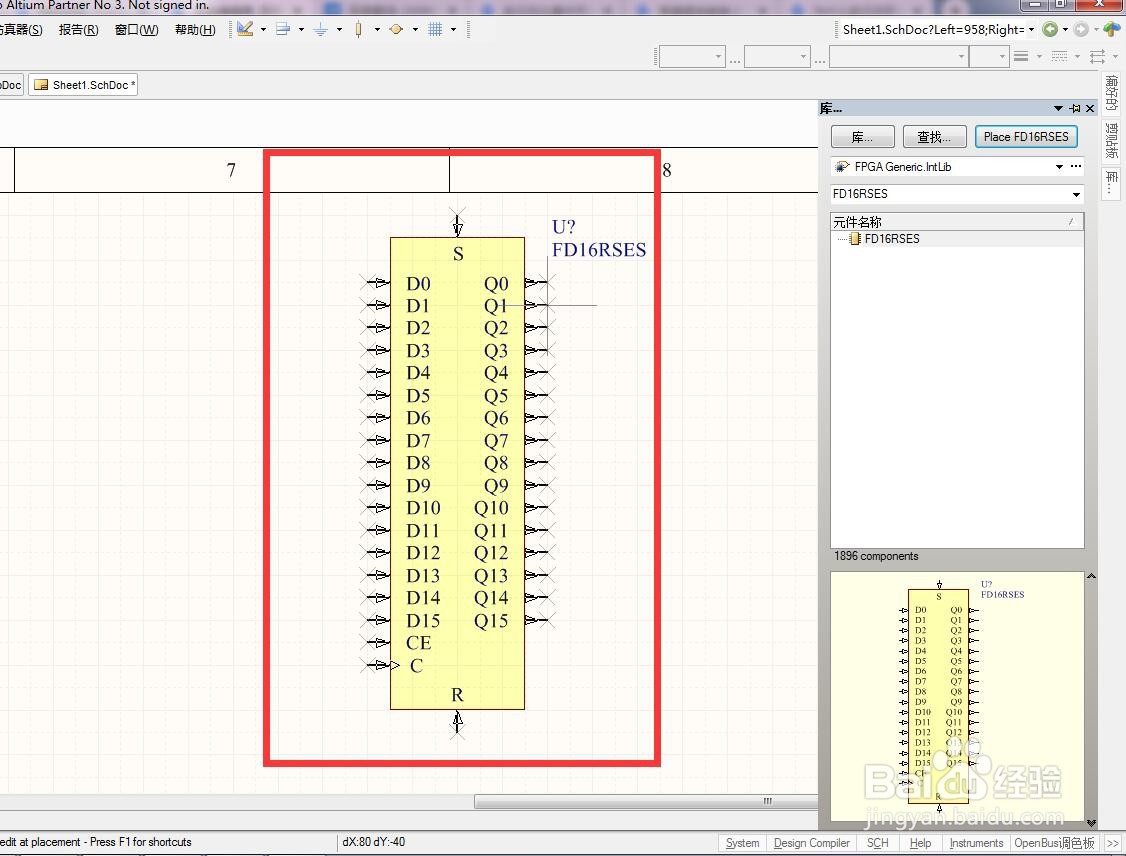This screenshot has height=856, width=1126.
Task: Click the Instruments status bar button
Action: 976,842
